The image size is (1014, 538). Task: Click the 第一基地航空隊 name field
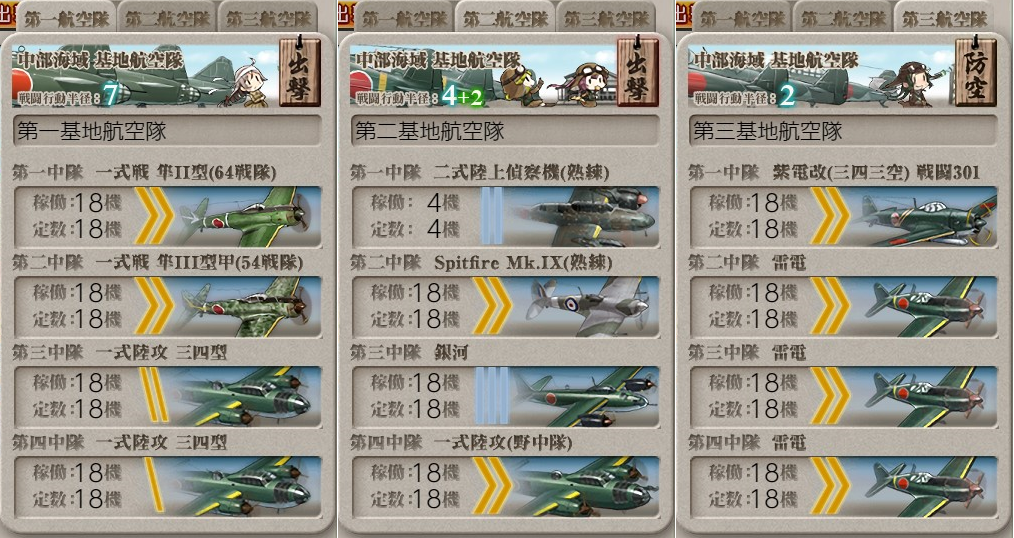pyautogui.click(x=167, y=131)
